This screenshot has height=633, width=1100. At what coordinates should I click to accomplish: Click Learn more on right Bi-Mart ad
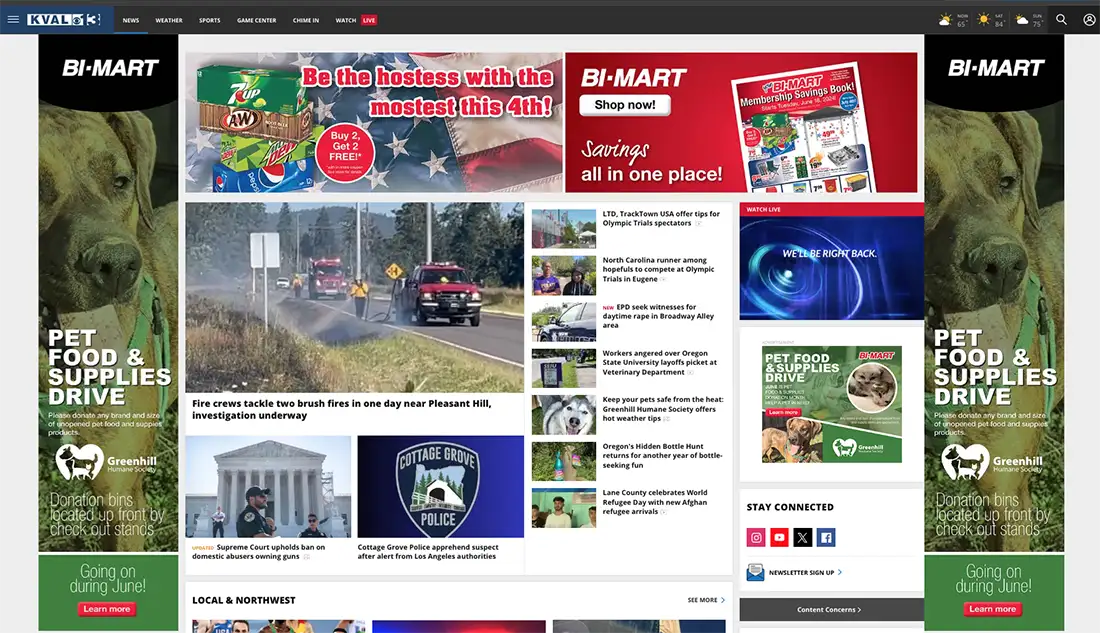(993, 609)
